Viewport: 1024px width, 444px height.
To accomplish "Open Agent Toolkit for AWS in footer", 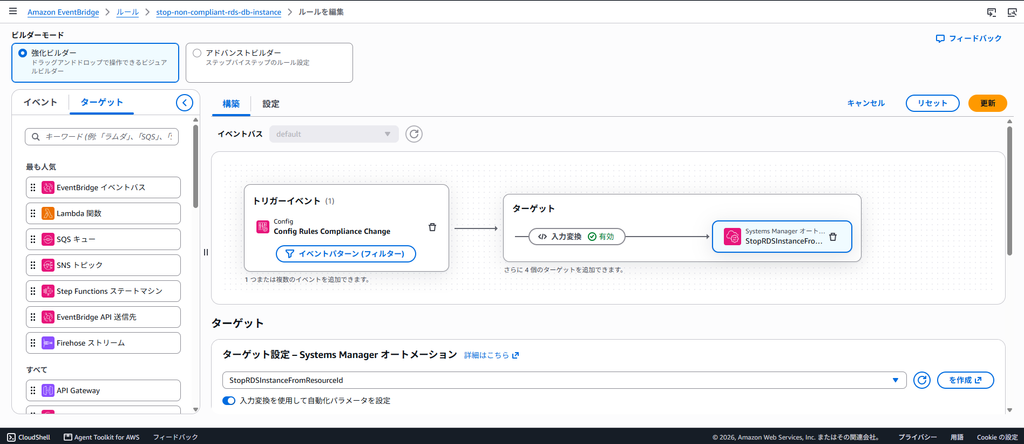I will point(101,437).
